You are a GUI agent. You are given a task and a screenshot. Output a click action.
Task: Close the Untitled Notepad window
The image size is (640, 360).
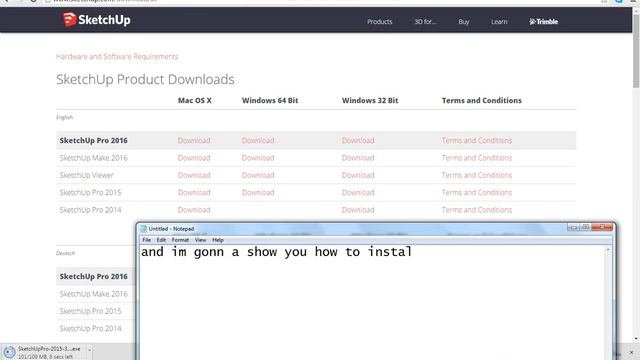602,227
